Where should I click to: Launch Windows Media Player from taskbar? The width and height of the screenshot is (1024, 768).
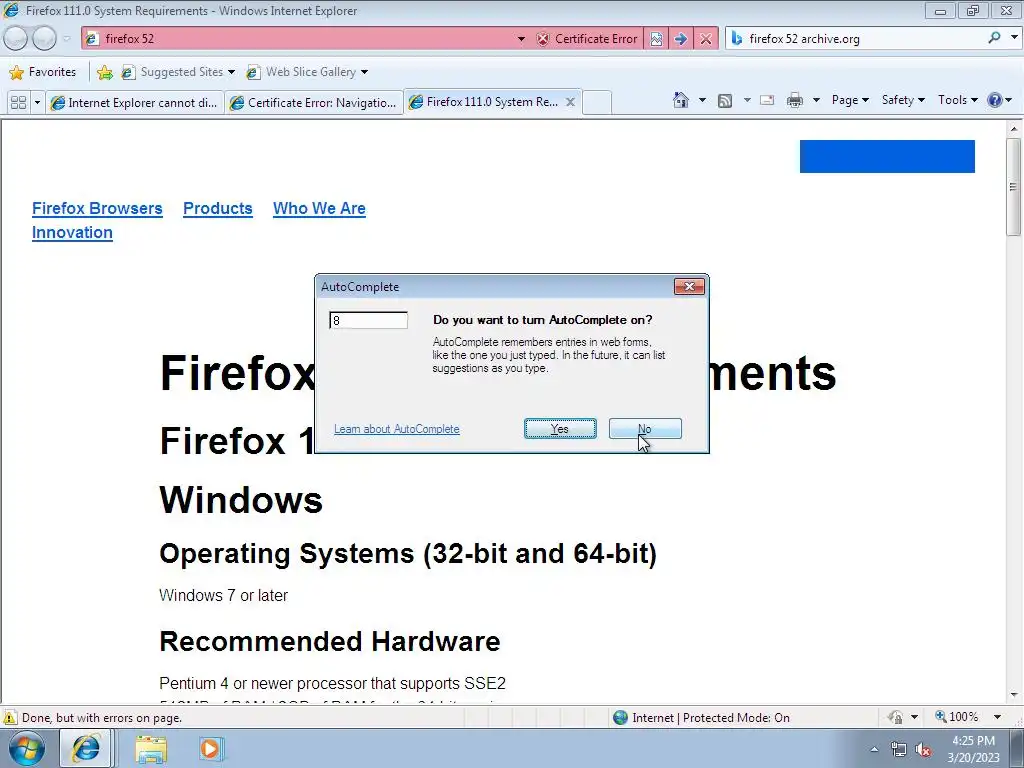tap(211, 748)
